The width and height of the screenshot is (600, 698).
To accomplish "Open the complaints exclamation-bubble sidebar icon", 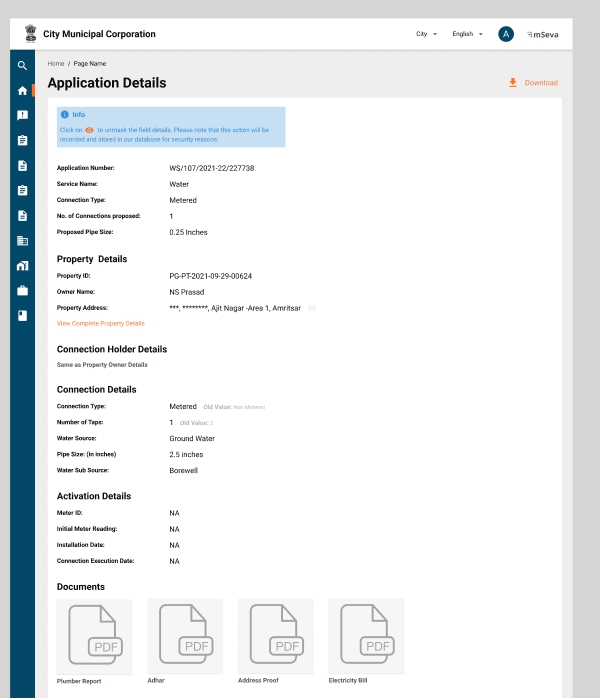I will point(22,116).
